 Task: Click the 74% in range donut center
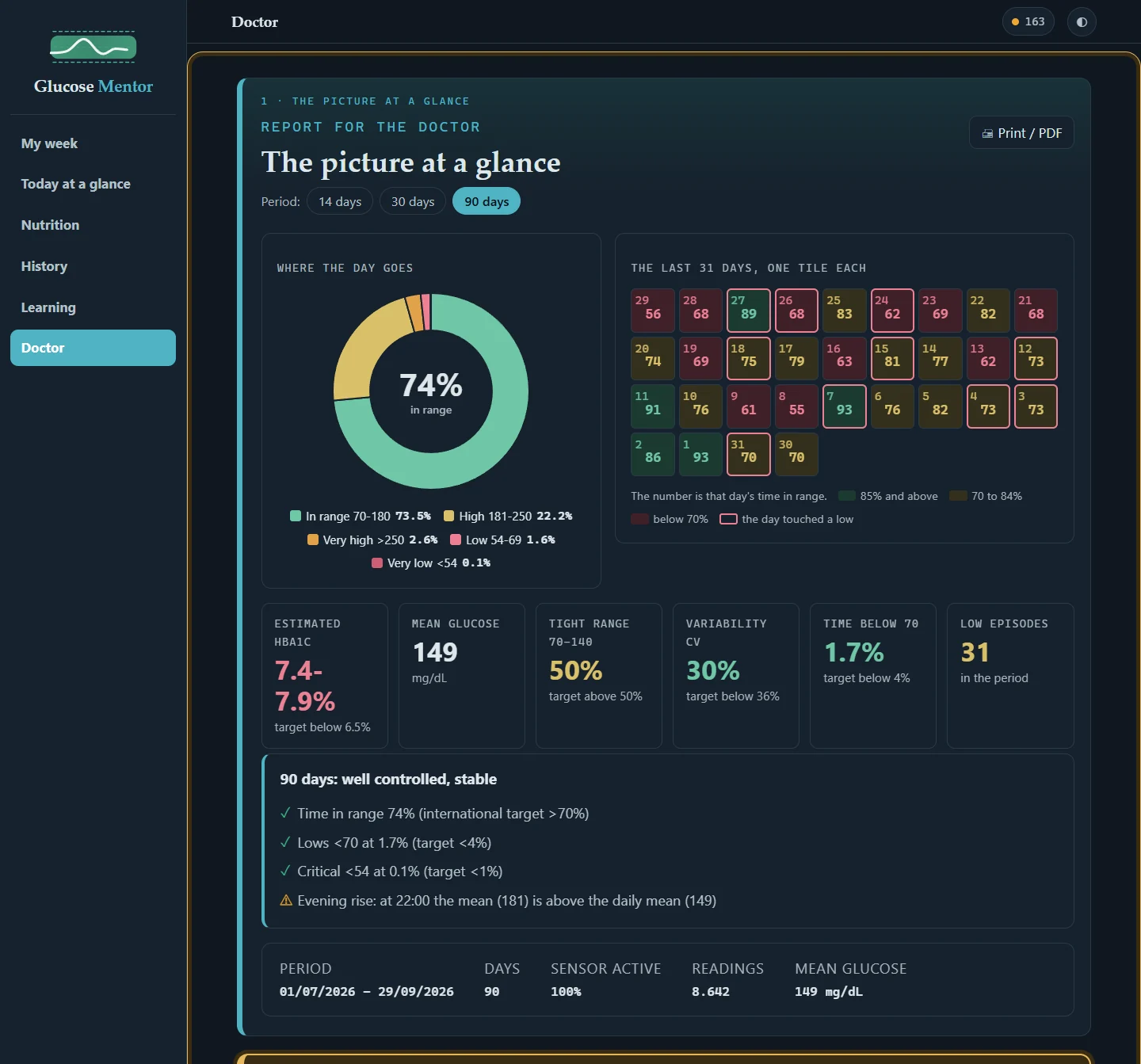pyautogui.click(x=431, y=392)
